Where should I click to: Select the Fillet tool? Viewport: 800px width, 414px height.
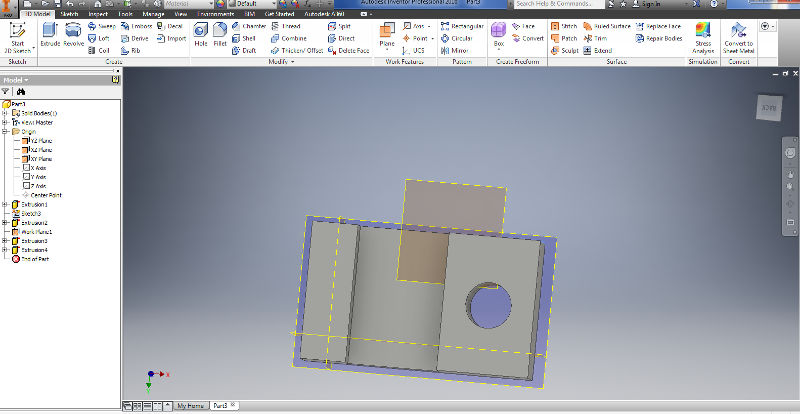point(220,35)
